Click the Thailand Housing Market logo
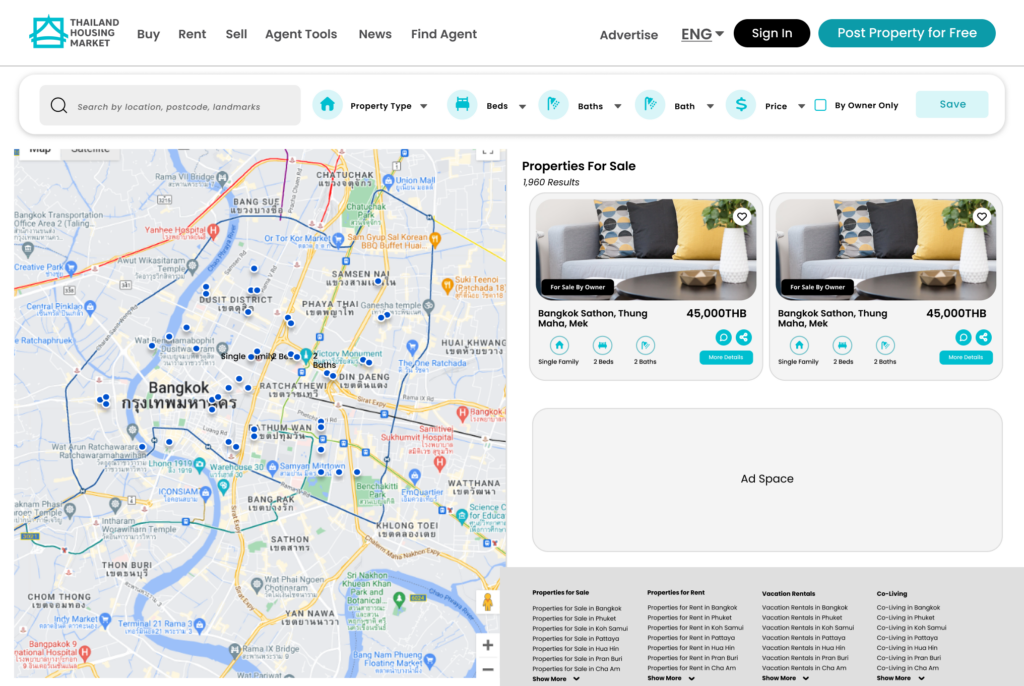1024x686 pixels. [x=74, y=32]
